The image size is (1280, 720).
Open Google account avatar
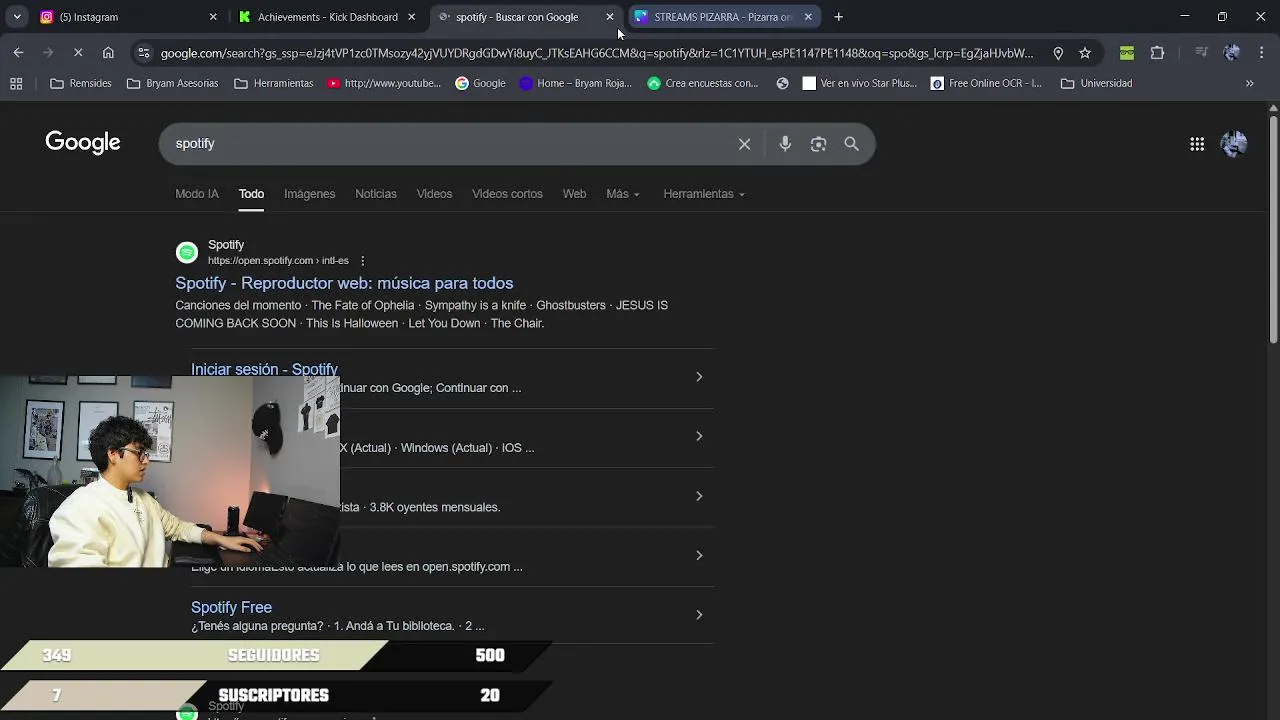1234,144
